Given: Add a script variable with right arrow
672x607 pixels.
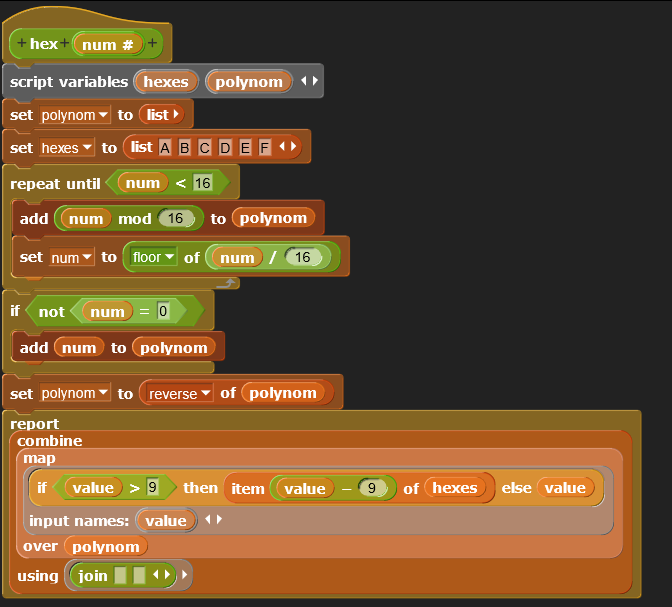Looking at the screenshot, I should (x=316, y=81).
